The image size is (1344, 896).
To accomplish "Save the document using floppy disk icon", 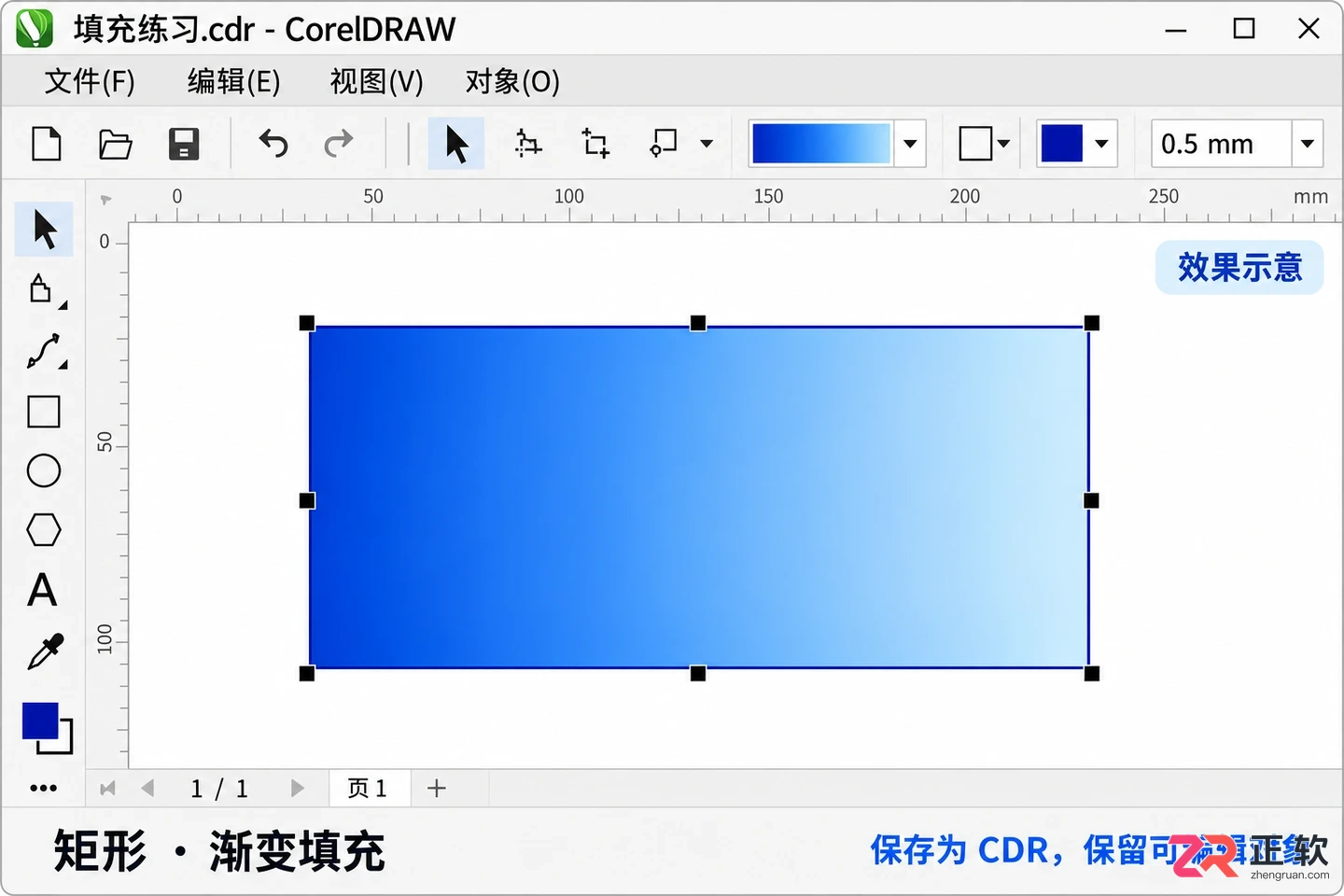I will (184, 144).
